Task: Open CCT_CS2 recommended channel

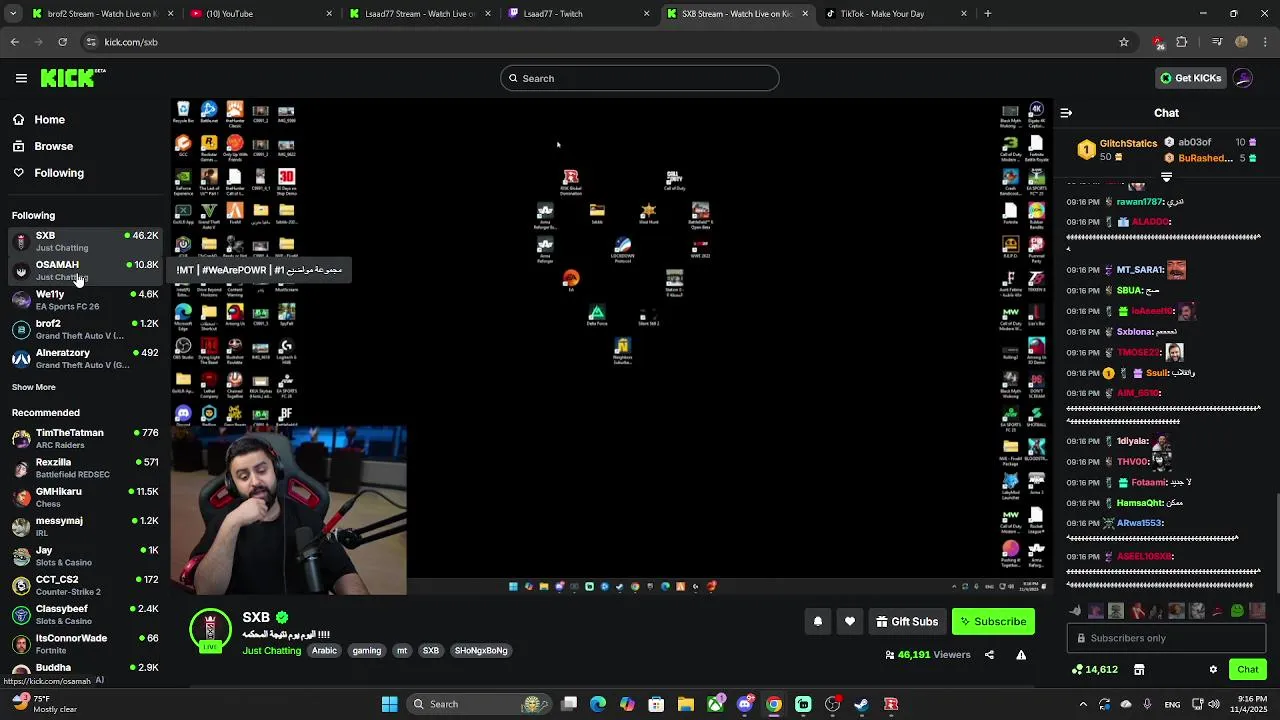Action: (x=85, y=585)
